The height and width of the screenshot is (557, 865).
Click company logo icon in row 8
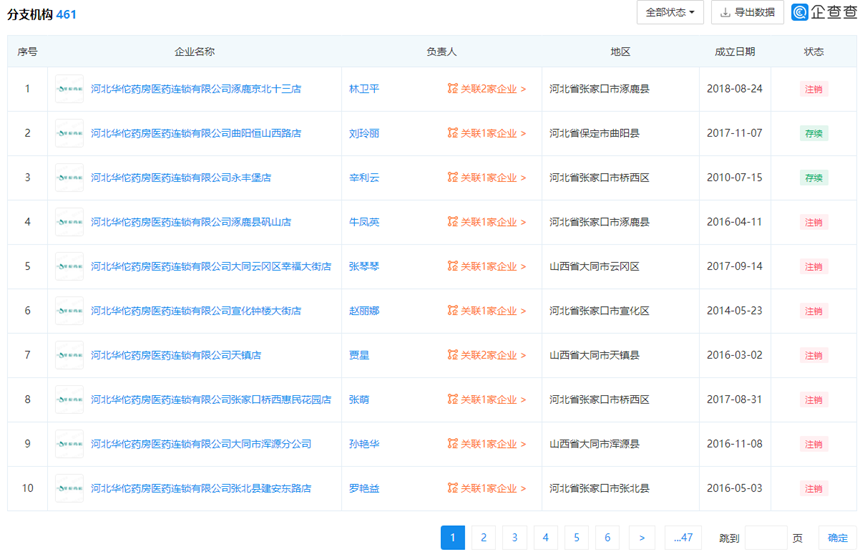(69, 400)
